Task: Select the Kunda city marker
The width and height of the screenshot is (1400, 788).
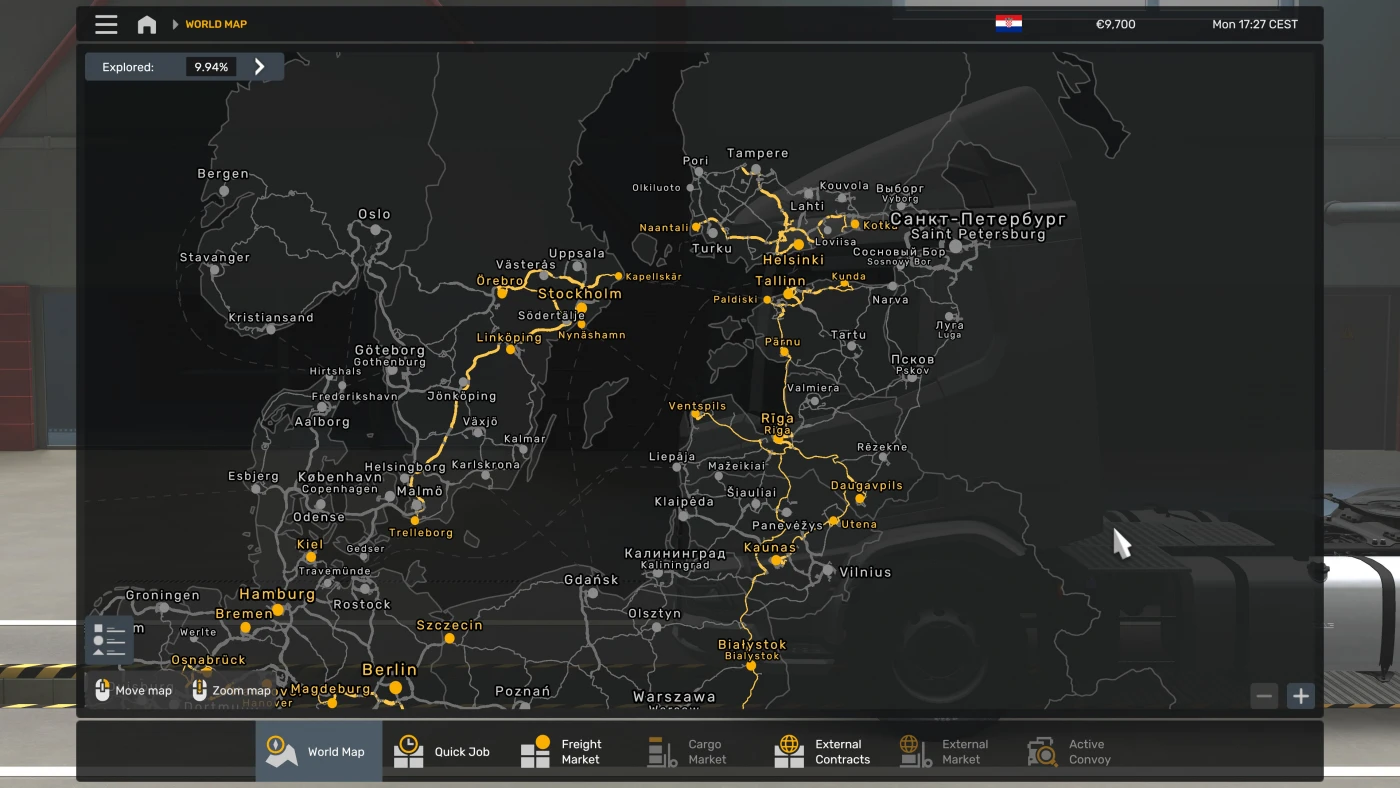Action: 845,285
